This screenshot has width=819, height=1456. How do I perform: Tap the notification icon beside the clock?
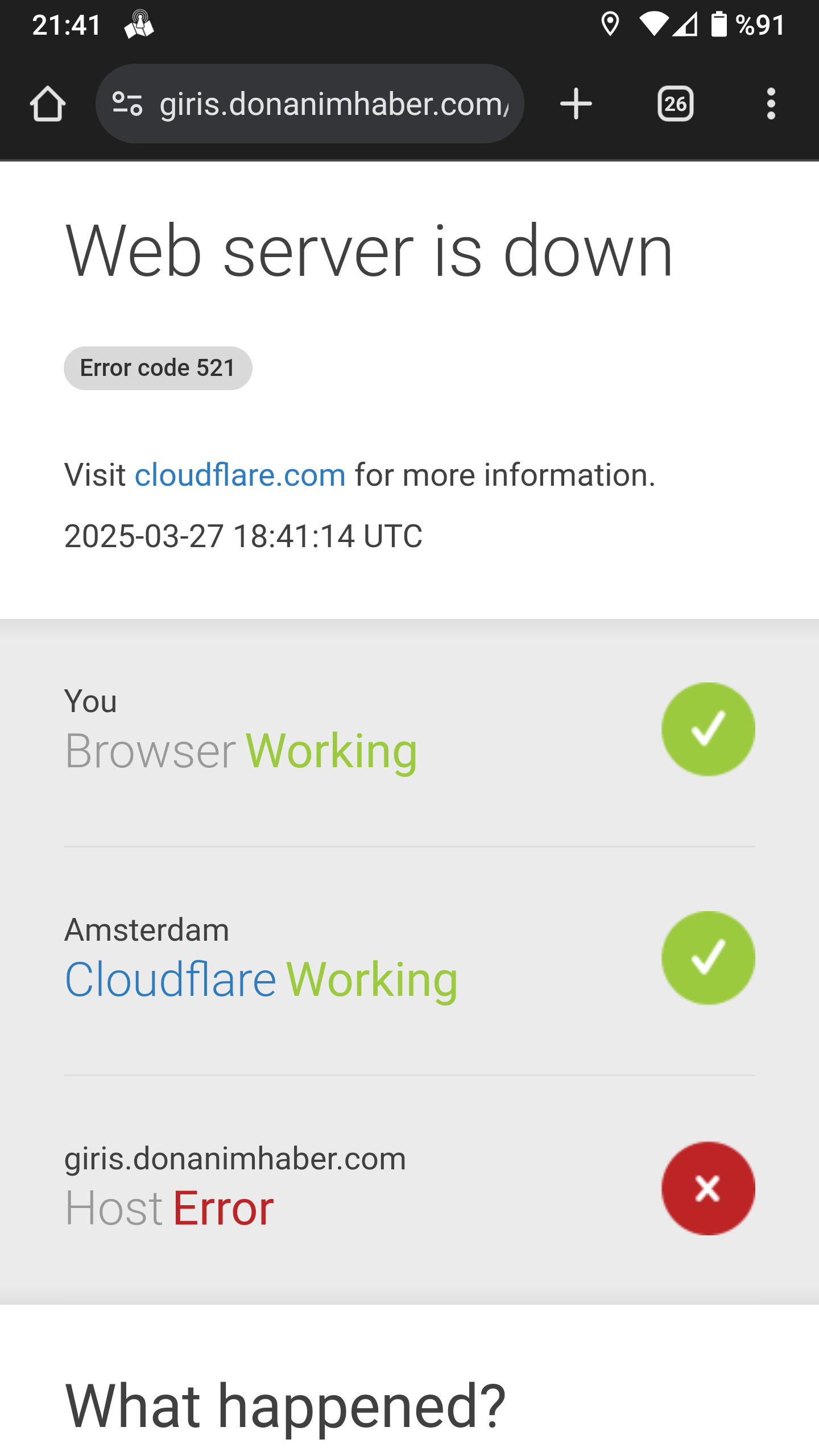139,24
